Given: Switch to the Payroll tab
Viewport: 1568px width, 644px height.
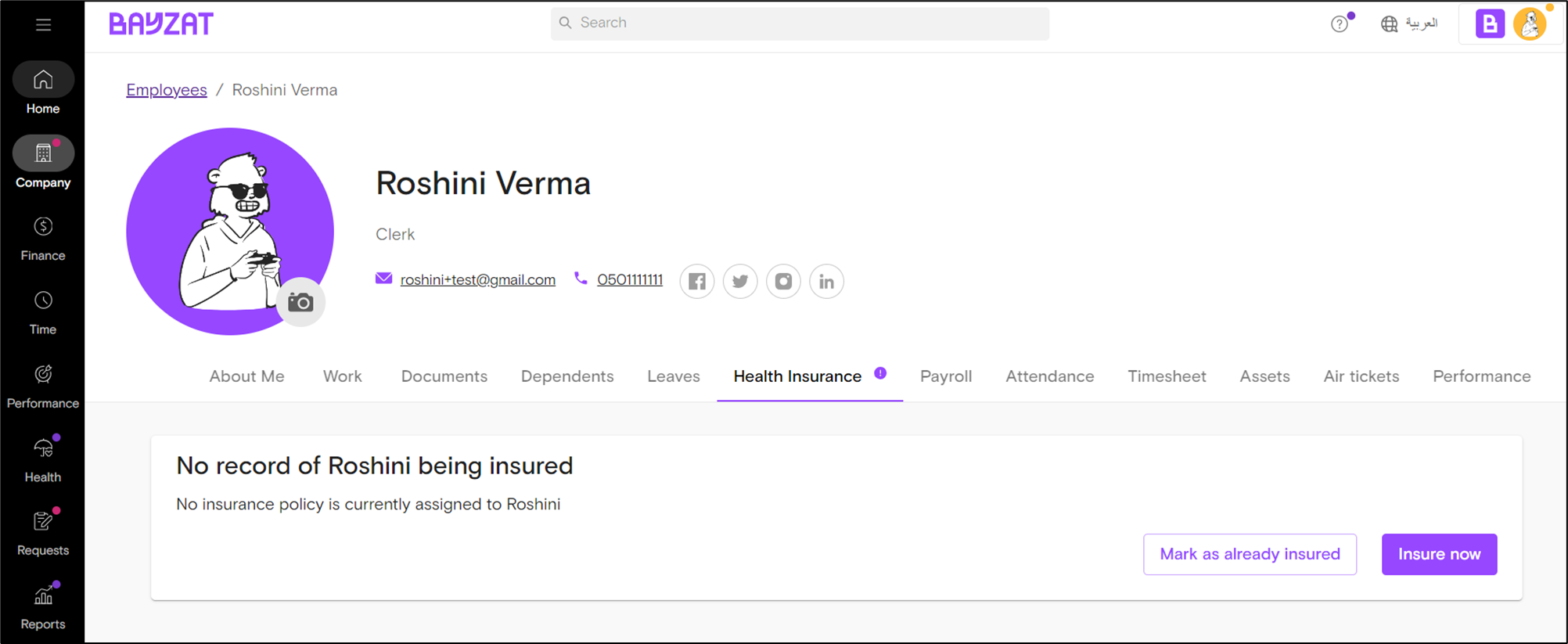Looking at the screenshot, I should point(946,376).
